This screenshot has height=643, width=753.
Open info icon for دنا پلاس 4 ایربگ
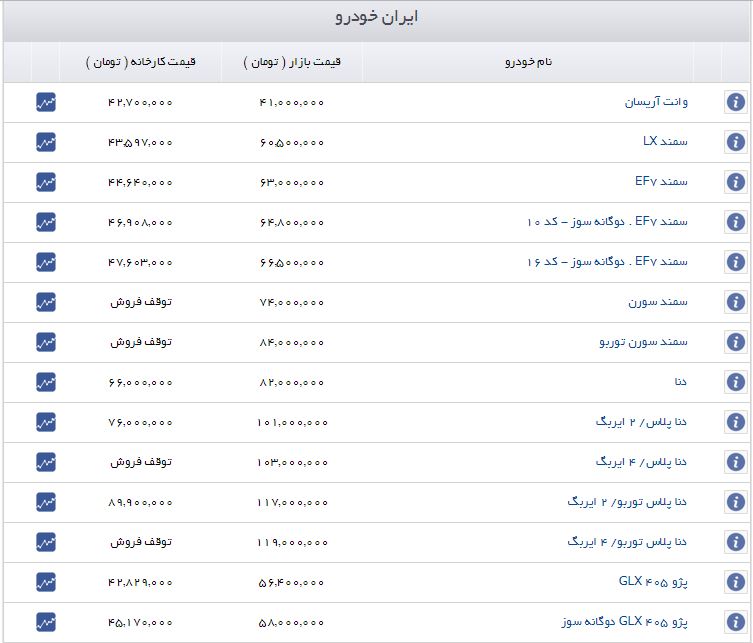click(735, 462)
